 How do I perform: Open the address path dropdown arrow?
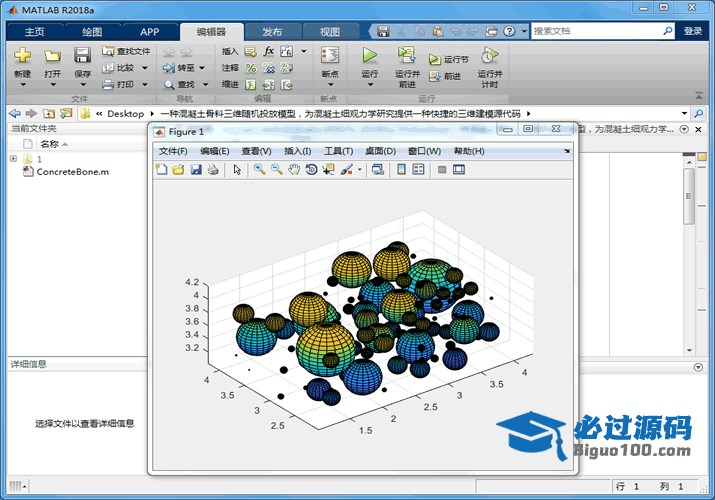click(684, 114)
